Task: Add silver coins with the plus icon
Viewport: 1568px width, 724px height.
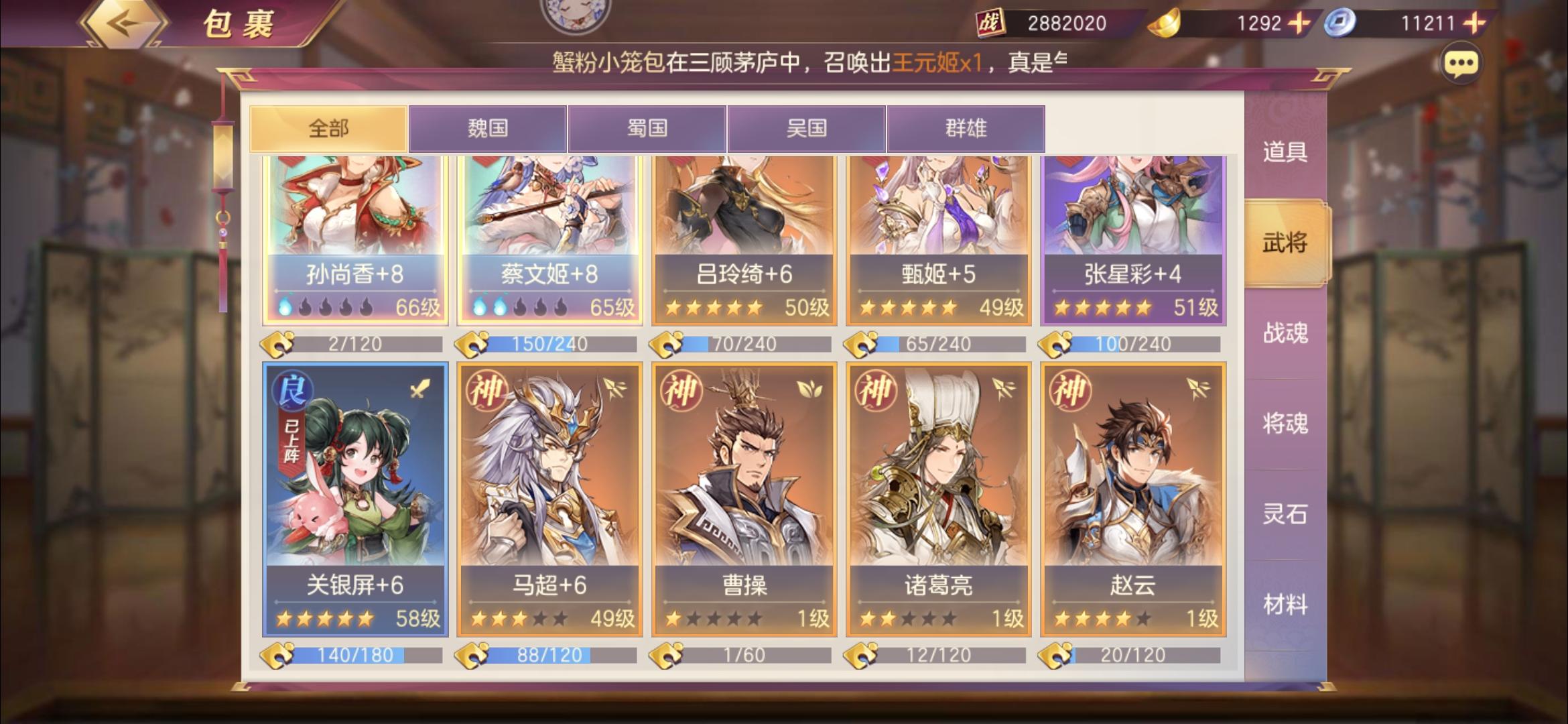Action: pyautogui.click(x=1474, y=23)
